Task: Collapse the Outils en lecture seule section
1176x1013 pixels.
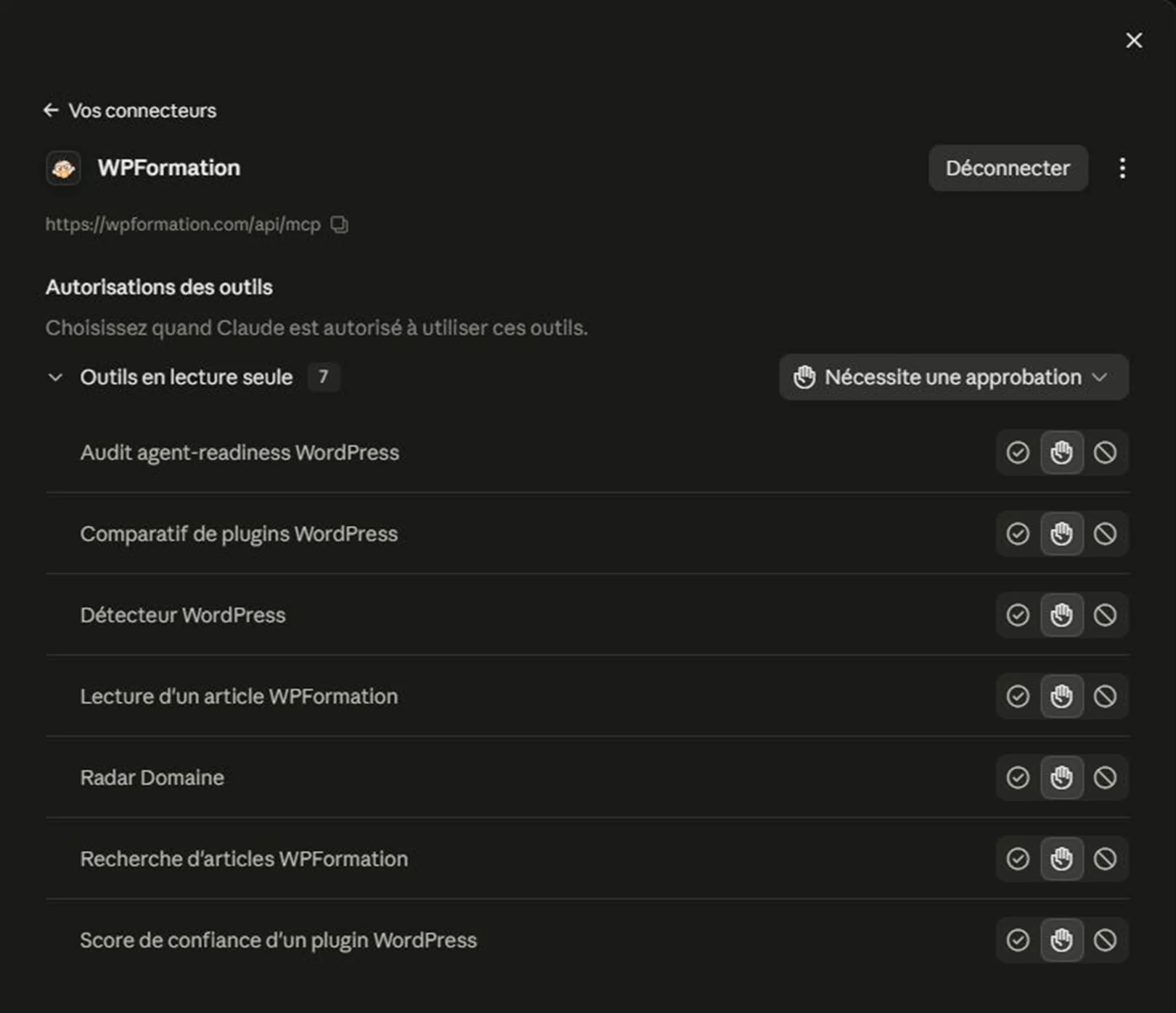Action: 55,377
